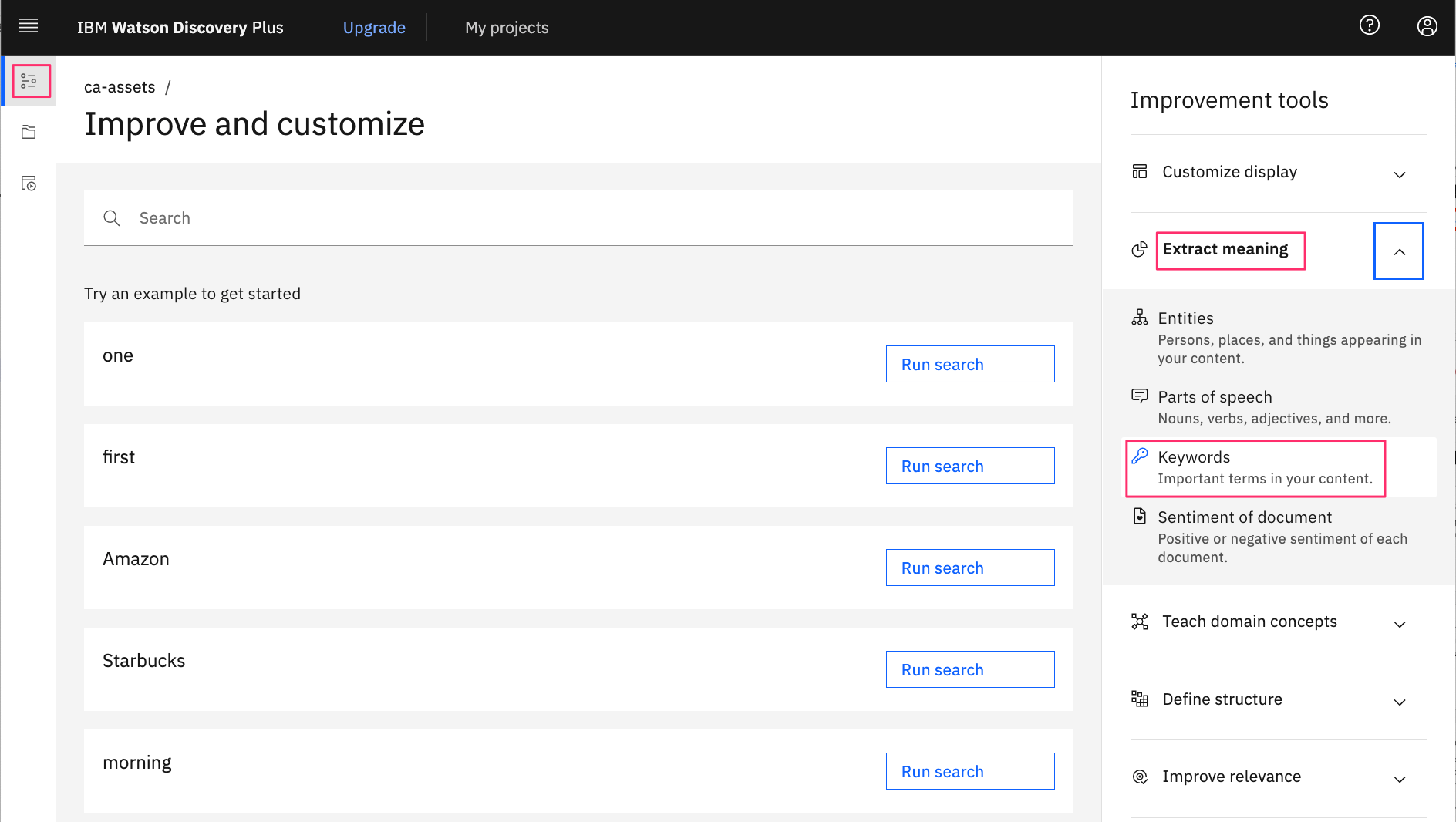Focus the Search input field
This screenshot has width=1456, height=822.
[578, 218]
